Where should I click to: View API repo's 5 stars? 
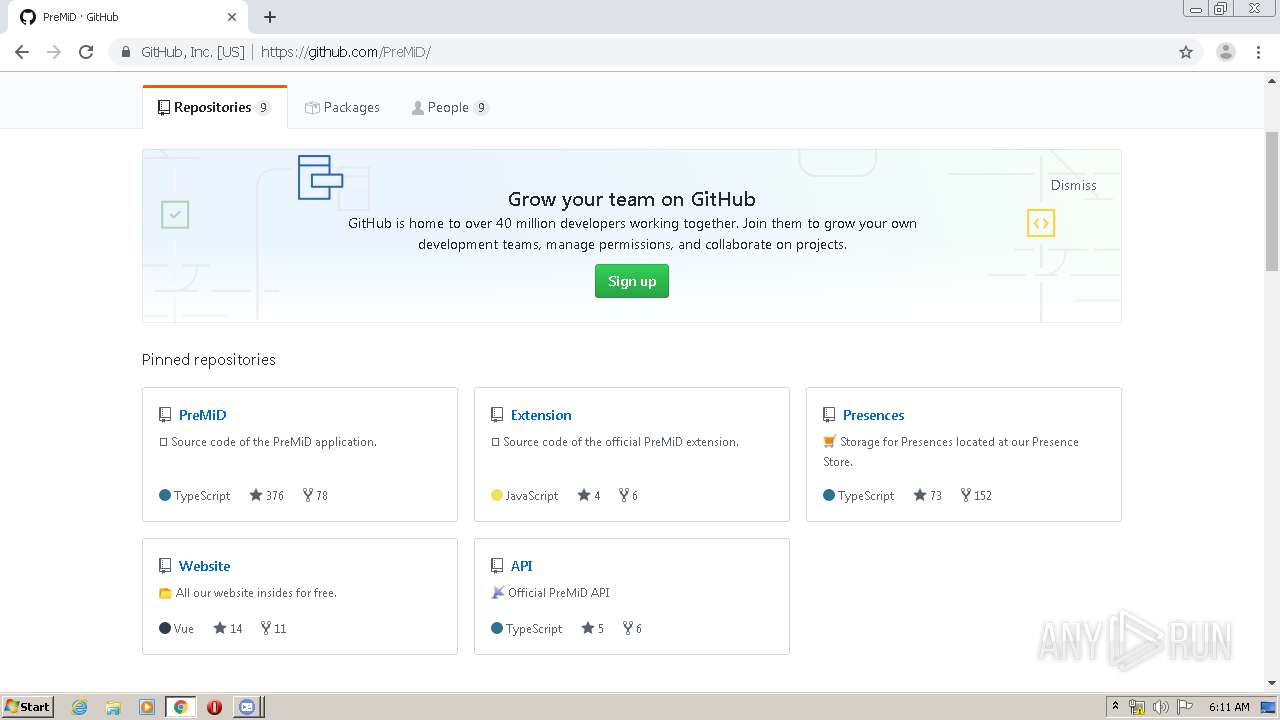(593, 628)
